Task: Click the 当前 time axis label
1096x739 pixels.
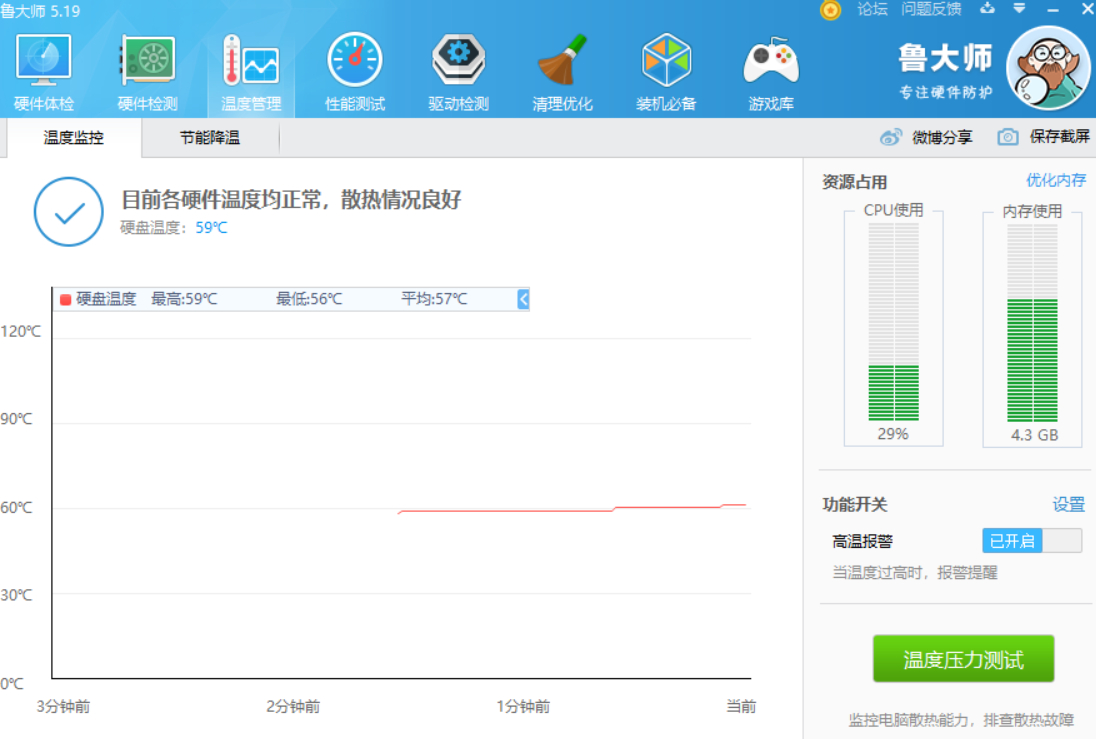Action: [x=741, y=706]
